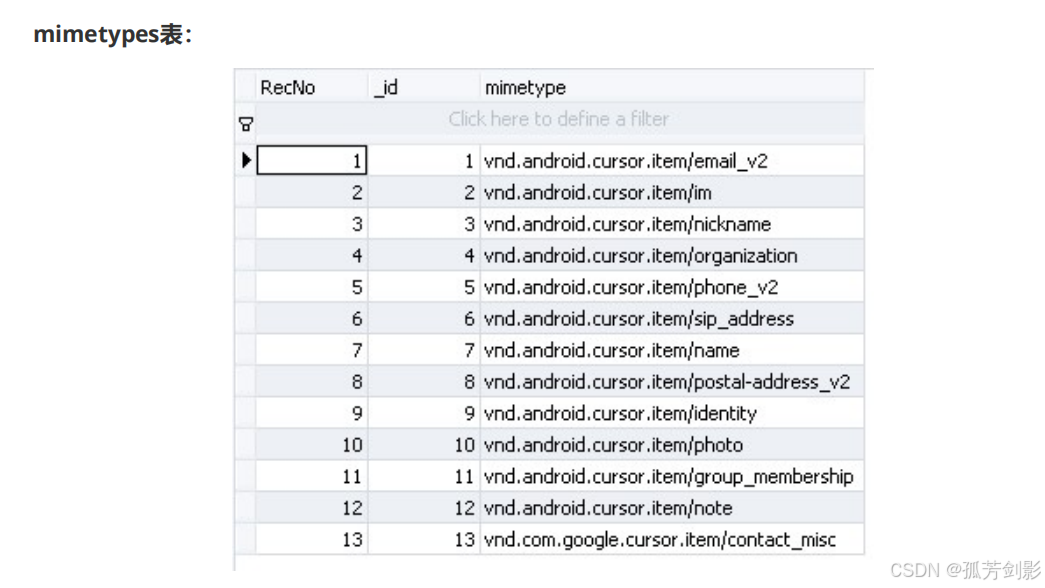The height and width of the screenshot is (588, 1045).
Task: Select the email_v2 mimetype cell
Action: coord(625,161)
